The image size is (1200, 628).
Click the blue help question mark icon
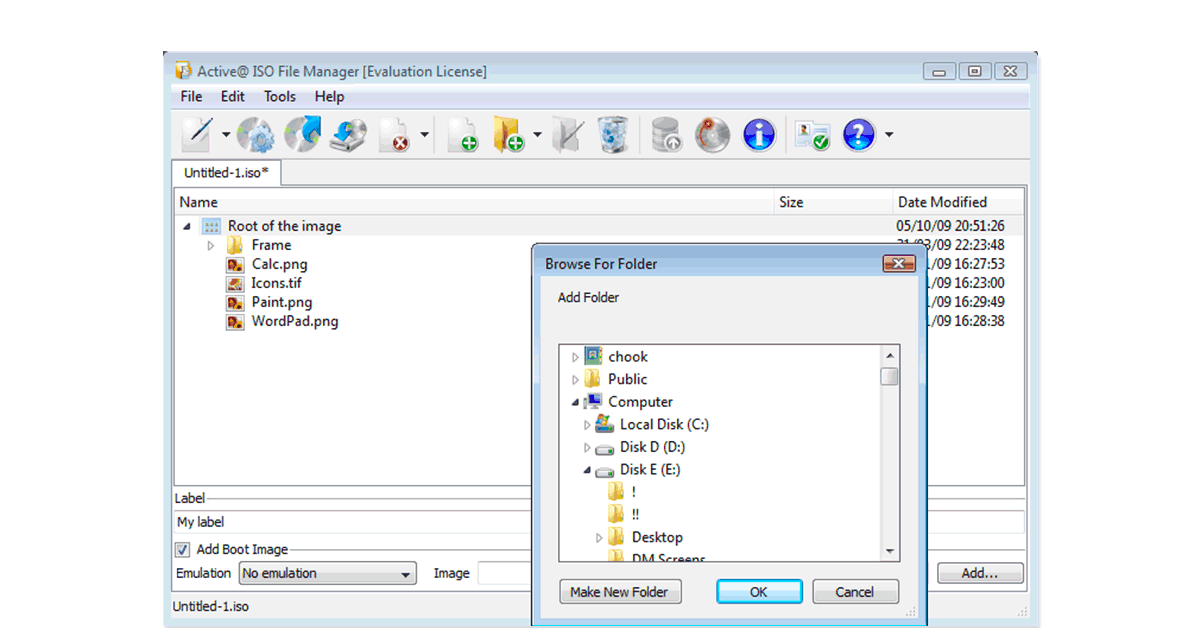[859, 134]
